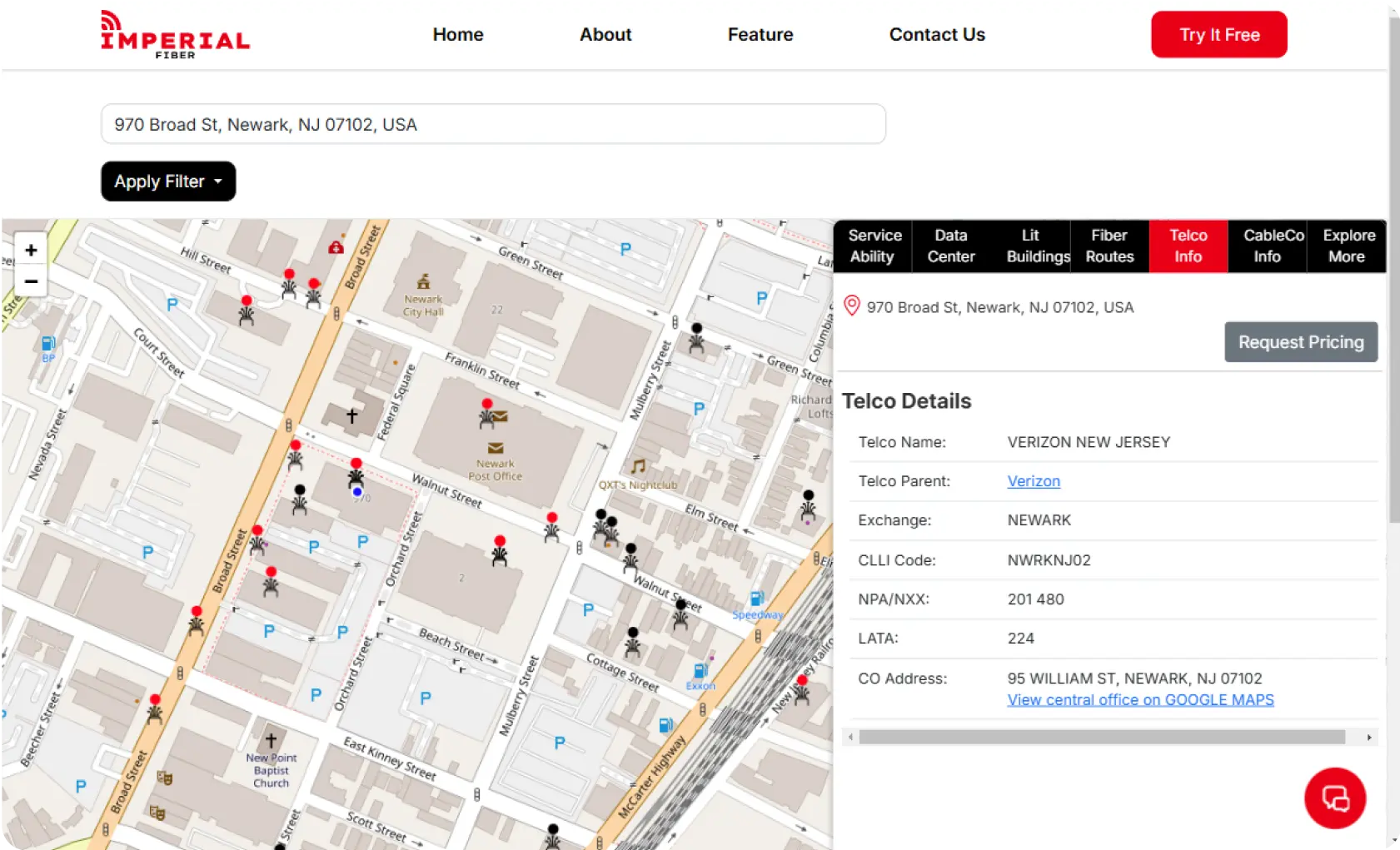Select black tower marker on Green Street
The image size is (1400, 850).
[696, 338]
